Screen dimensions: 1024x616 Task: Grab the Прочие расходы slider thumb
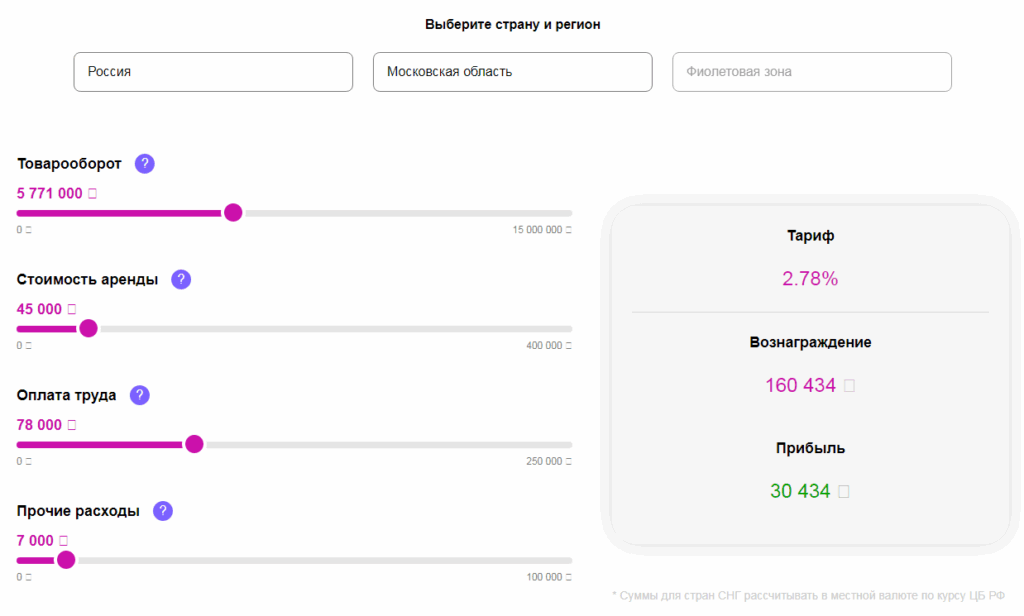click(66, 560)
